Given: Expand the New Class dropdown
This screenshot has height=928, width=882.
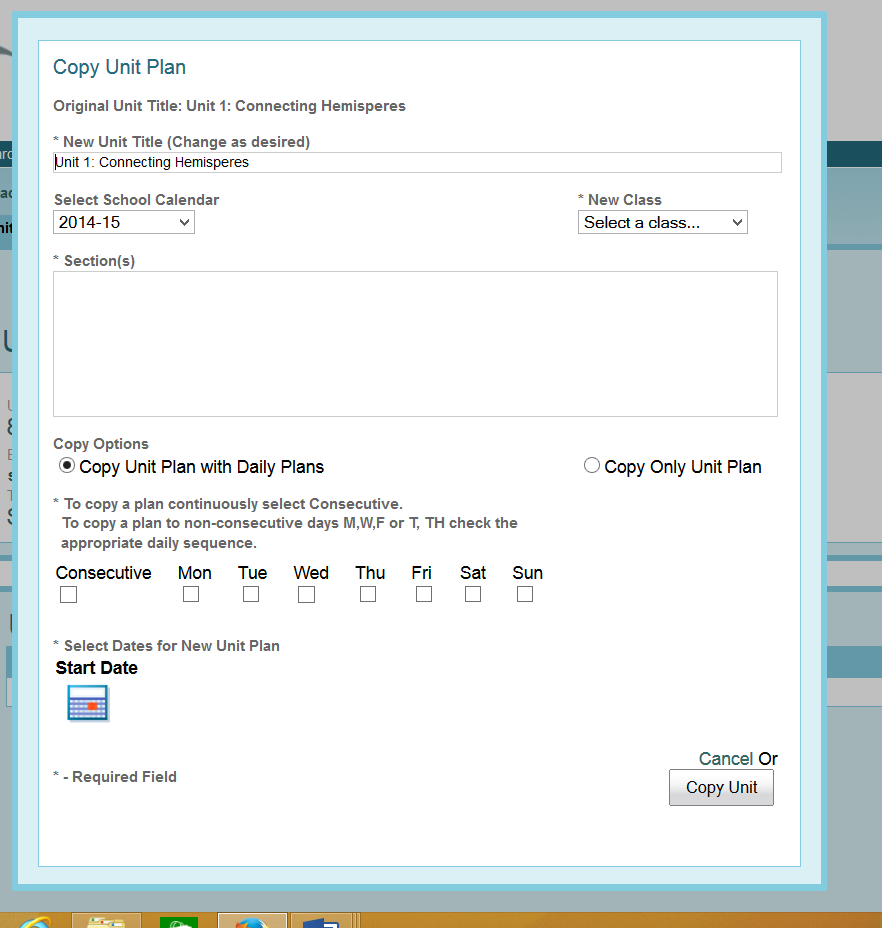Looking at the screenshot, I should pos(662,222).
